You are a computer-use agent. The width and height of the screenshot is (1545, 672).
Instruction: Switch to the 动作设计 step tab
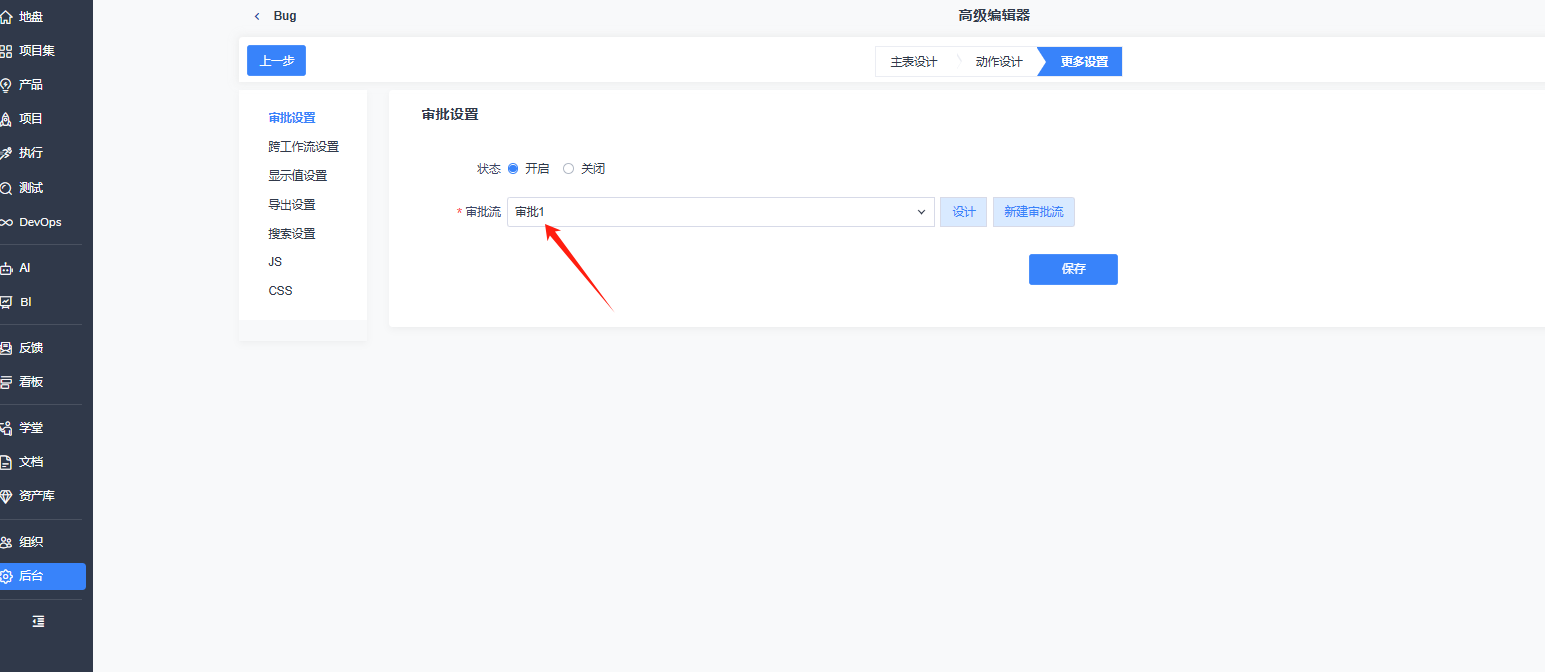[999, 62]
